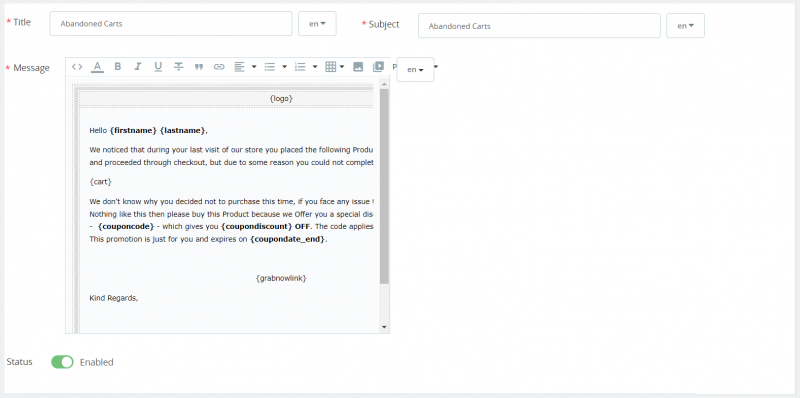Disable the Status toggle

62,362
